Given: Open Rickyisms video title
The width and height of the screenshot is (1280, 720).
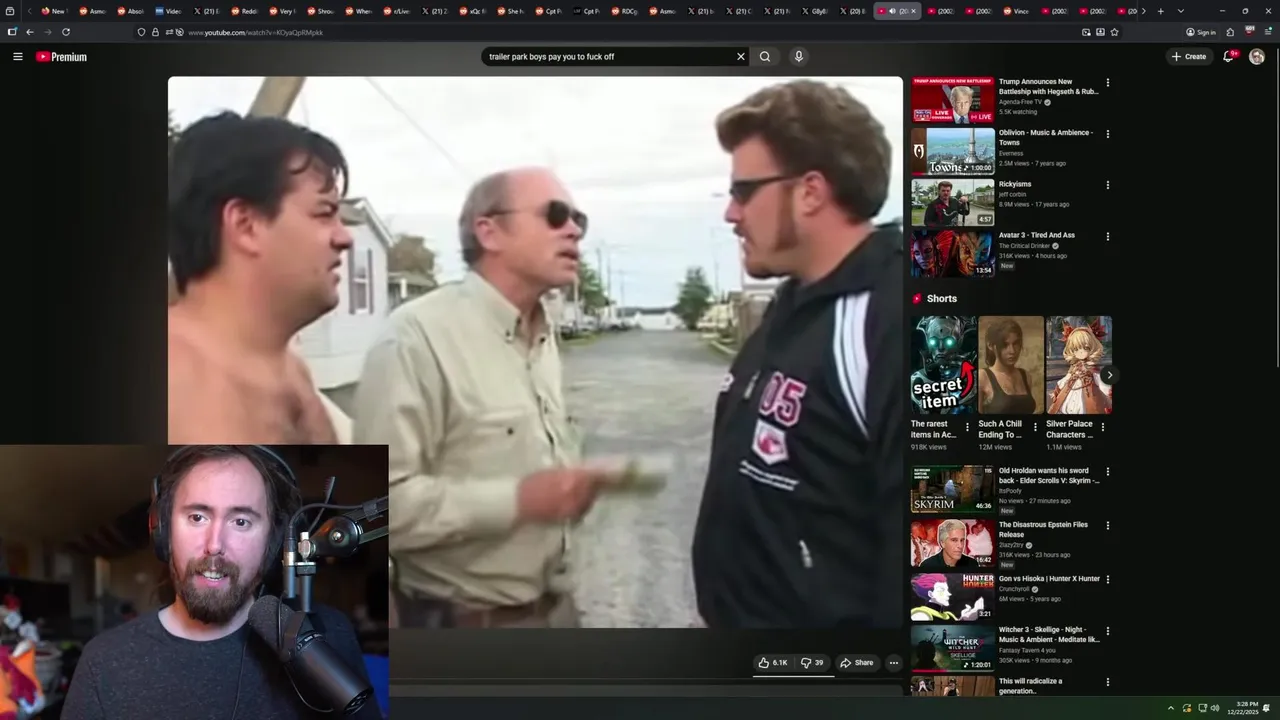Looking at the screenshot, I should [x=1016, y=184].
